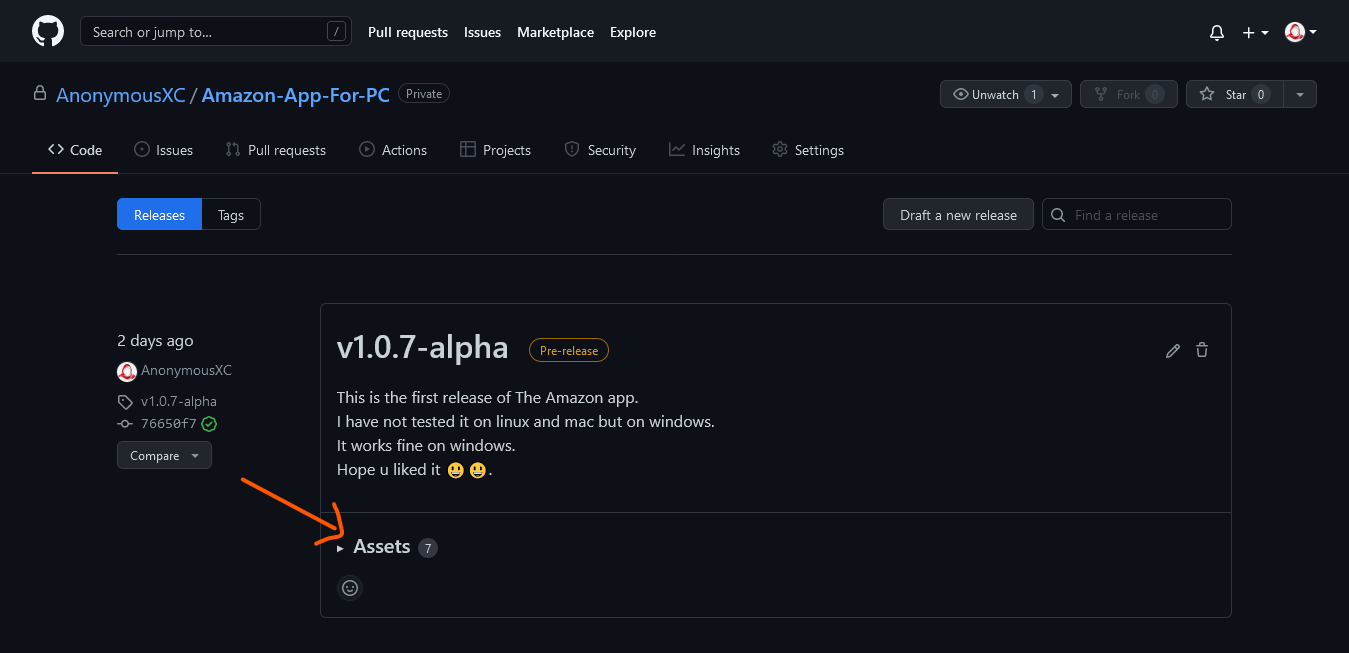Viewport: 1349px width, 653px height.
Task: Open the notifications bell
Action: (1217, 32)
